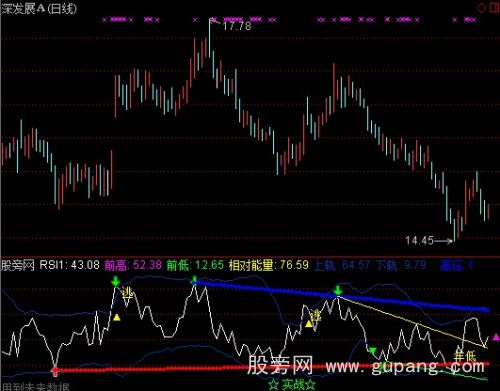Screen dimensions: 500x391
Task: Click the 深发展A (日线) chart title
Action: [x=39, y=8]
